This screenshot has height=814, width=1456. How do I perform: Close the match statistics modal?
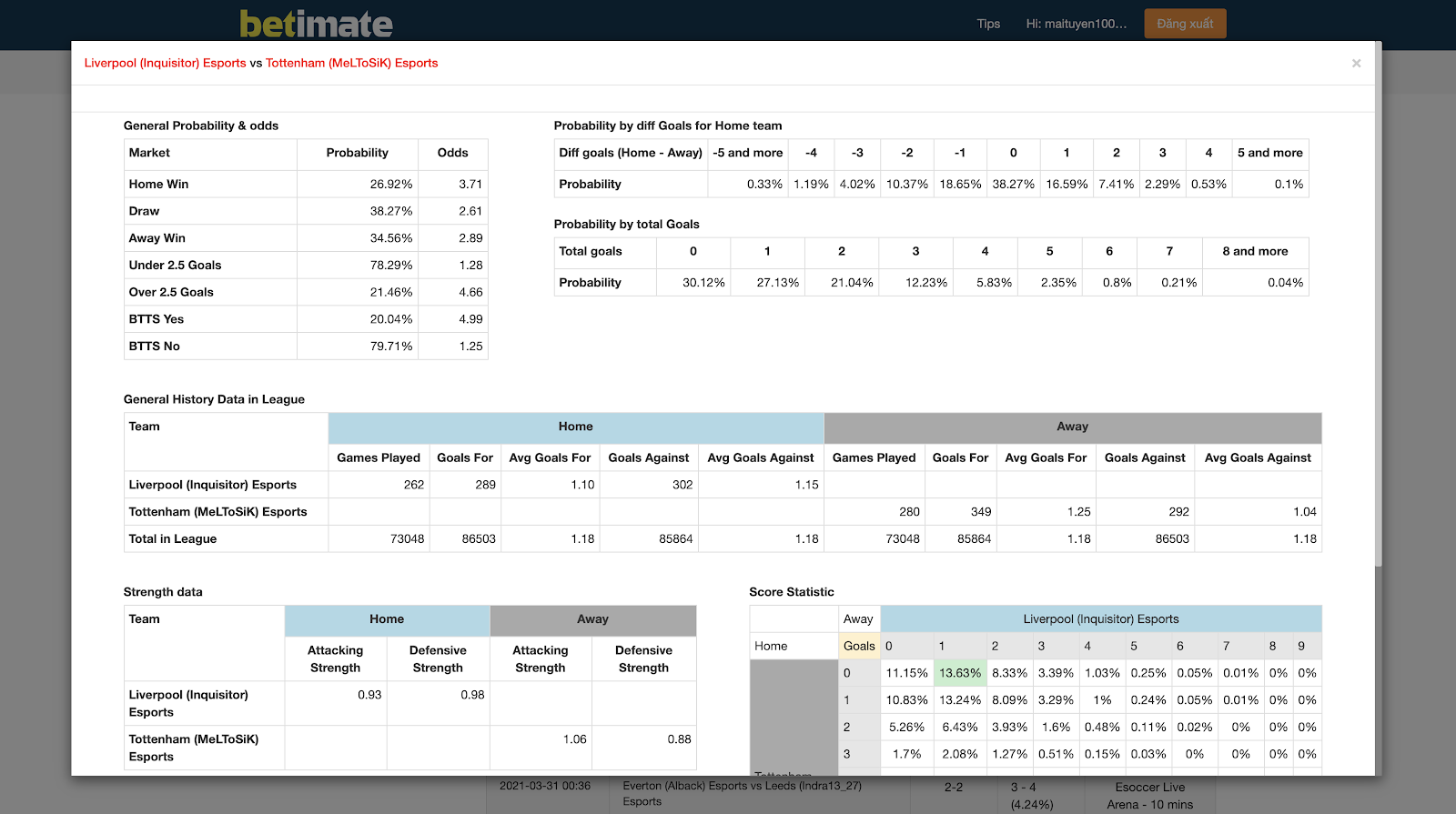(x=1356, y=63)
